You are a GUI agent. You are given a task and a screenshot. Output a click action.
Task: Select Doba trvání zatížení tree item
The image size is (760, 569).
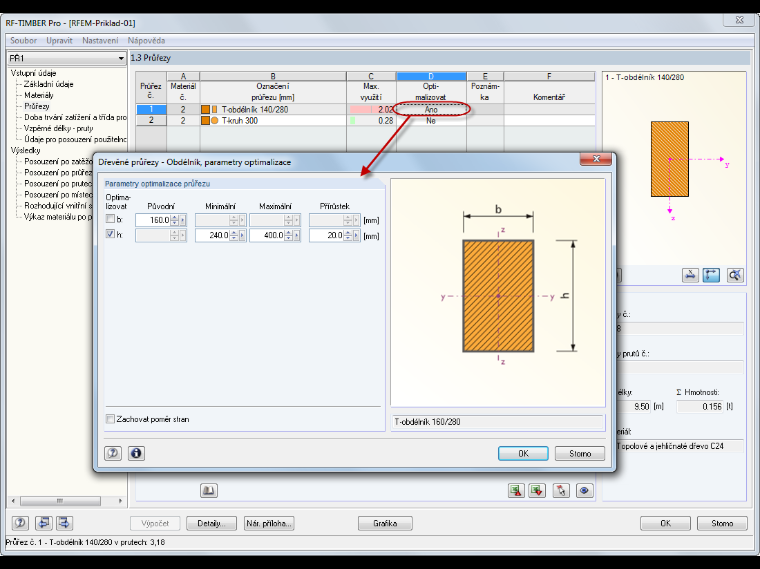(x=75, y=117)
